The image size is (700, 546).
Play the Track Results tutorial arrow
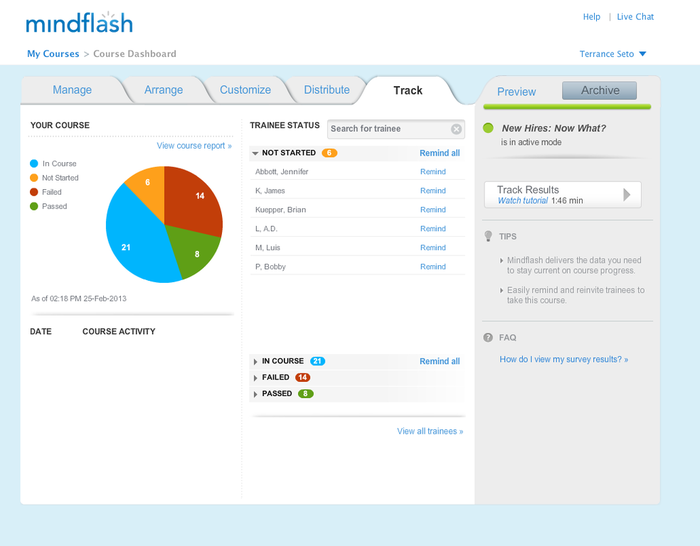pos(627,195)
